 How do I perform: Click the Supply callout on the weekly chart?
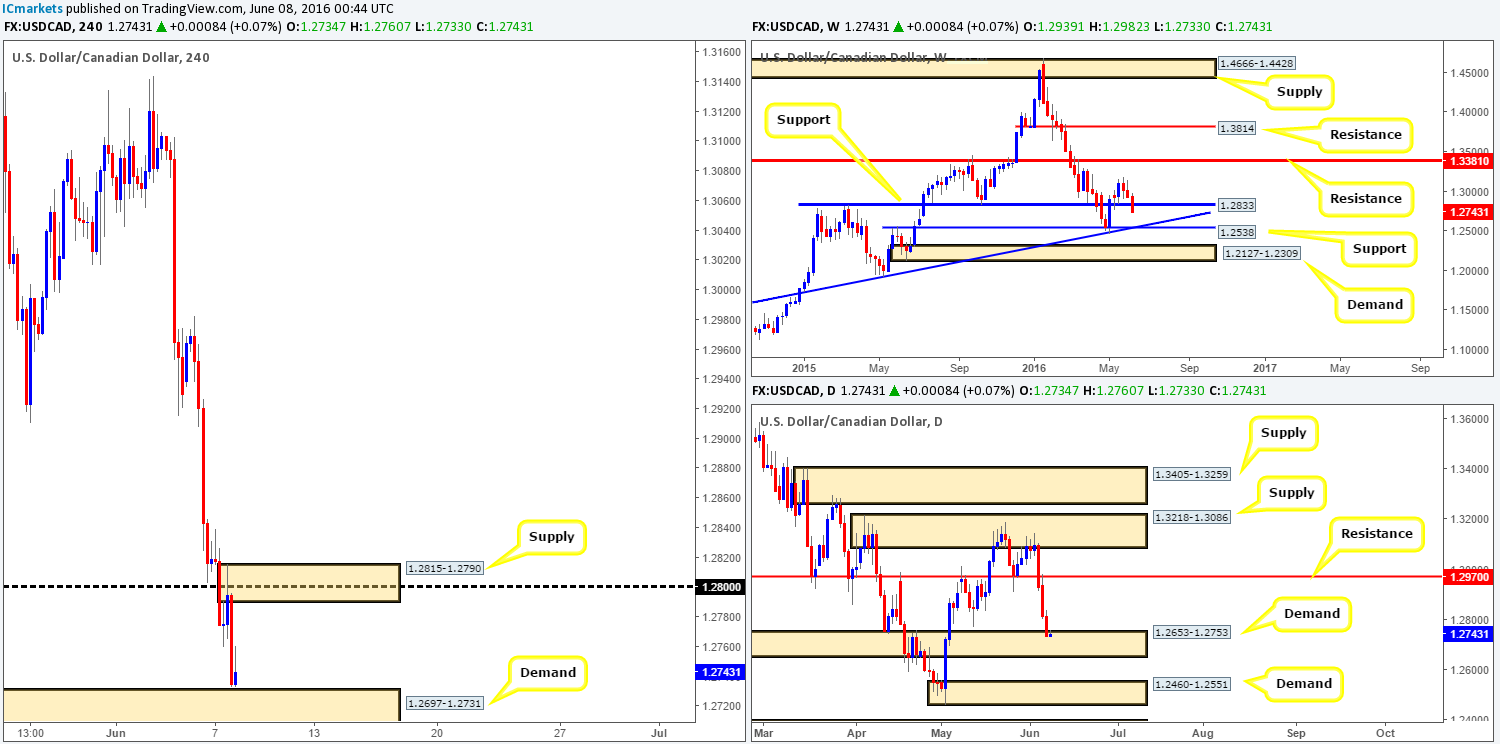(x=1299, y=92)
